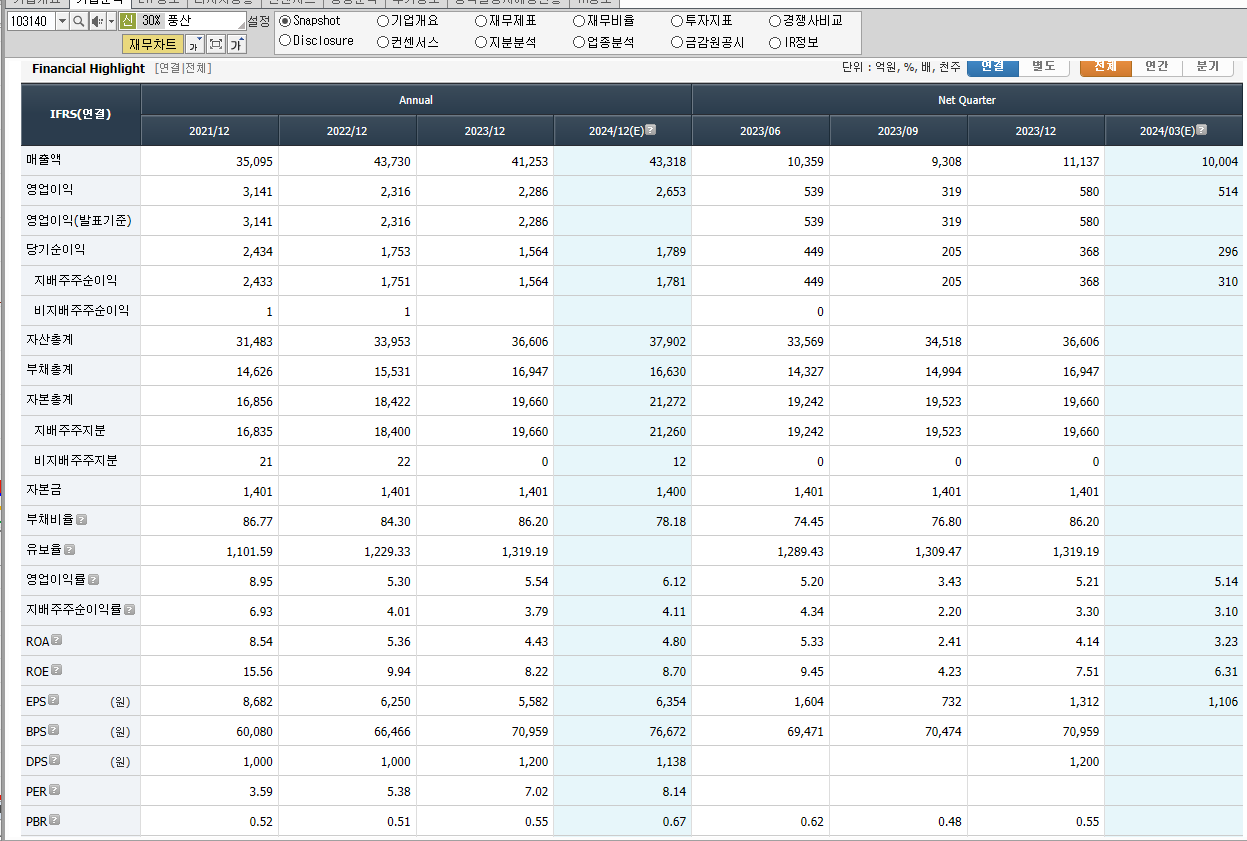Click the 당기순이익 row label
Viewport: 1247px width, 841px height.
[x=56, y=250]
